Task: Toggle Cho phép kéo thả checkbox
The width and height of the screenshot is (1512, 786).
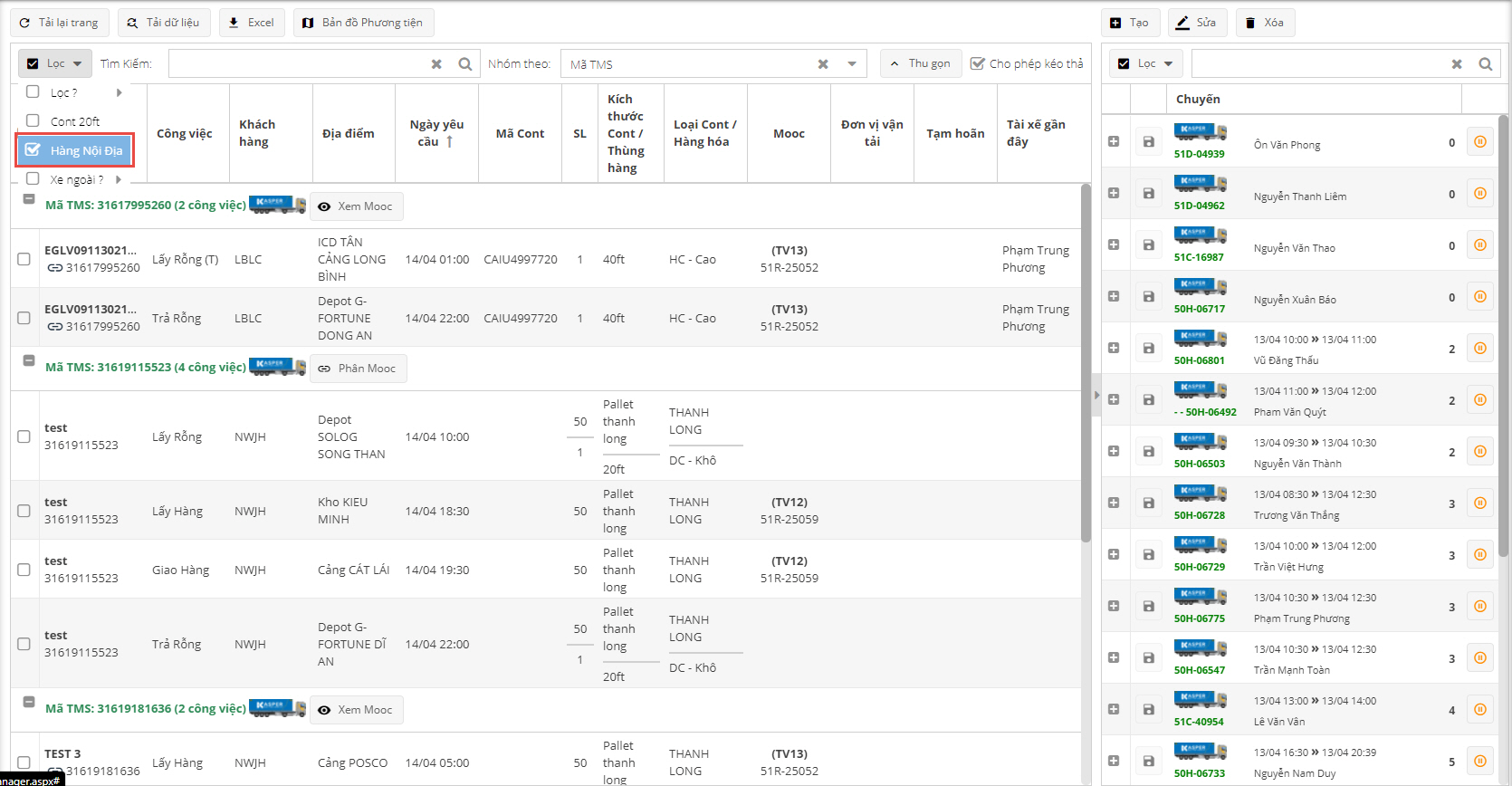Action: pyautogui.click(x=977, y=63)
